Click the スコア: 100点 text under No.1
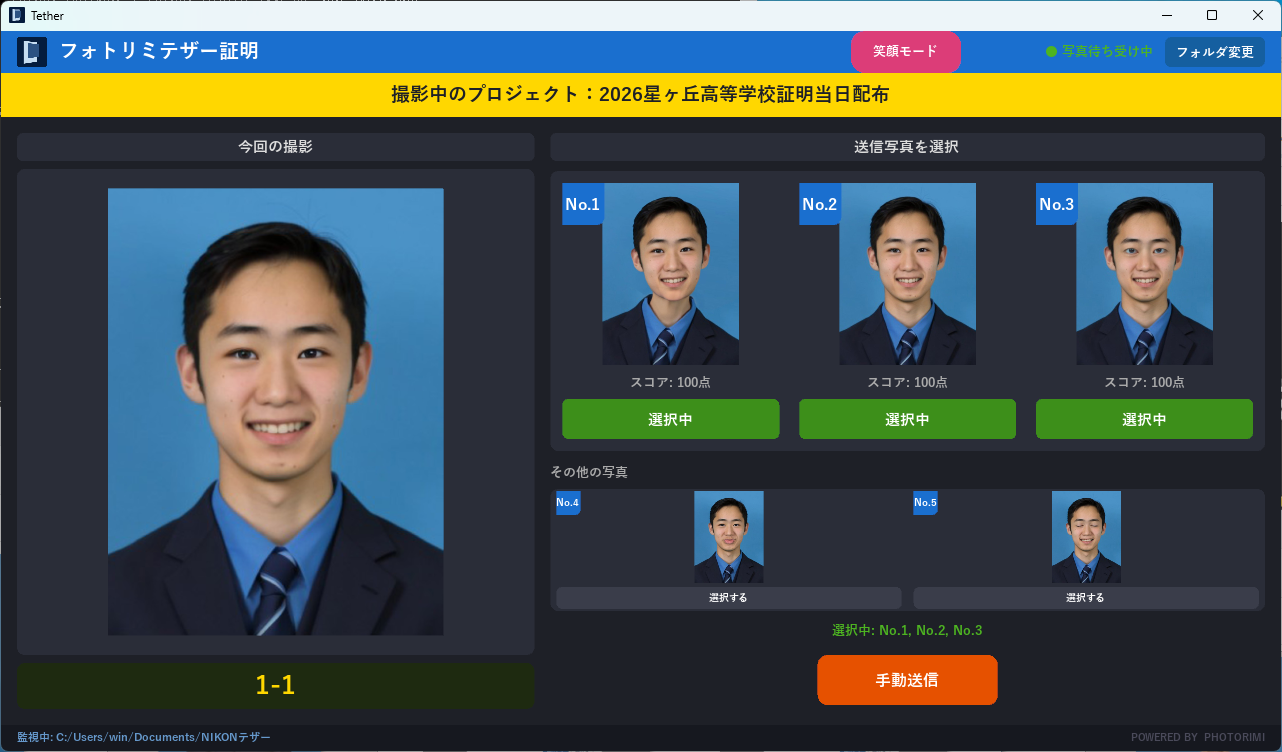Viewport: 1282px width, 752px height. click(670, 382)
